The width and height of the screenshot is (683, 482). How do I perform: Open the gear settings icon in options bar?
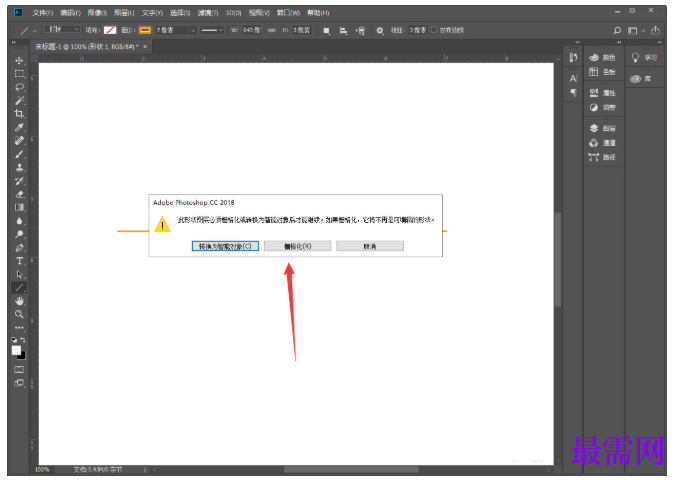point(380,30)
